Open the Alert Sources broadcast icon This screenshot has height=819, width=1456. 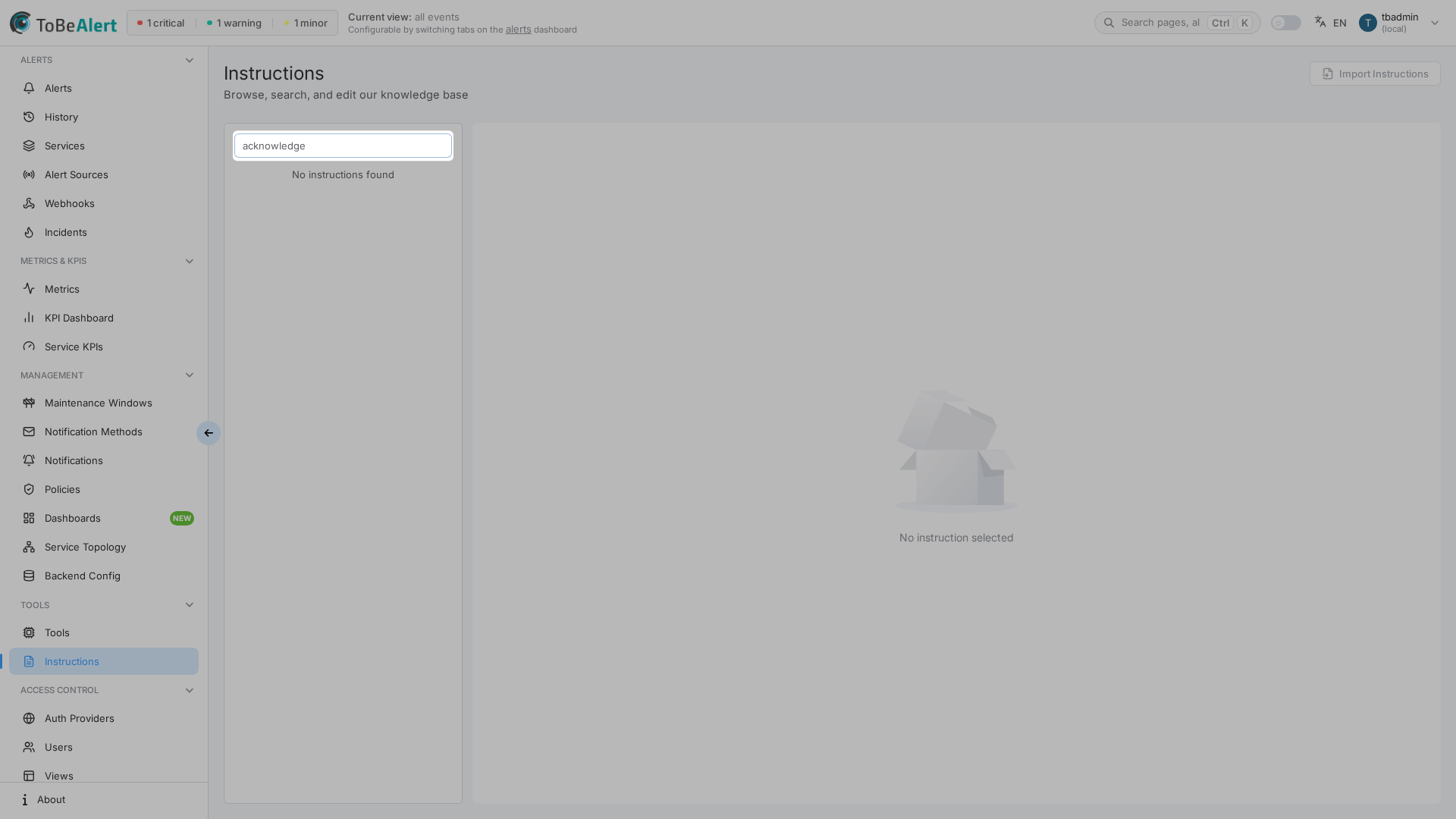pos(29,174)
